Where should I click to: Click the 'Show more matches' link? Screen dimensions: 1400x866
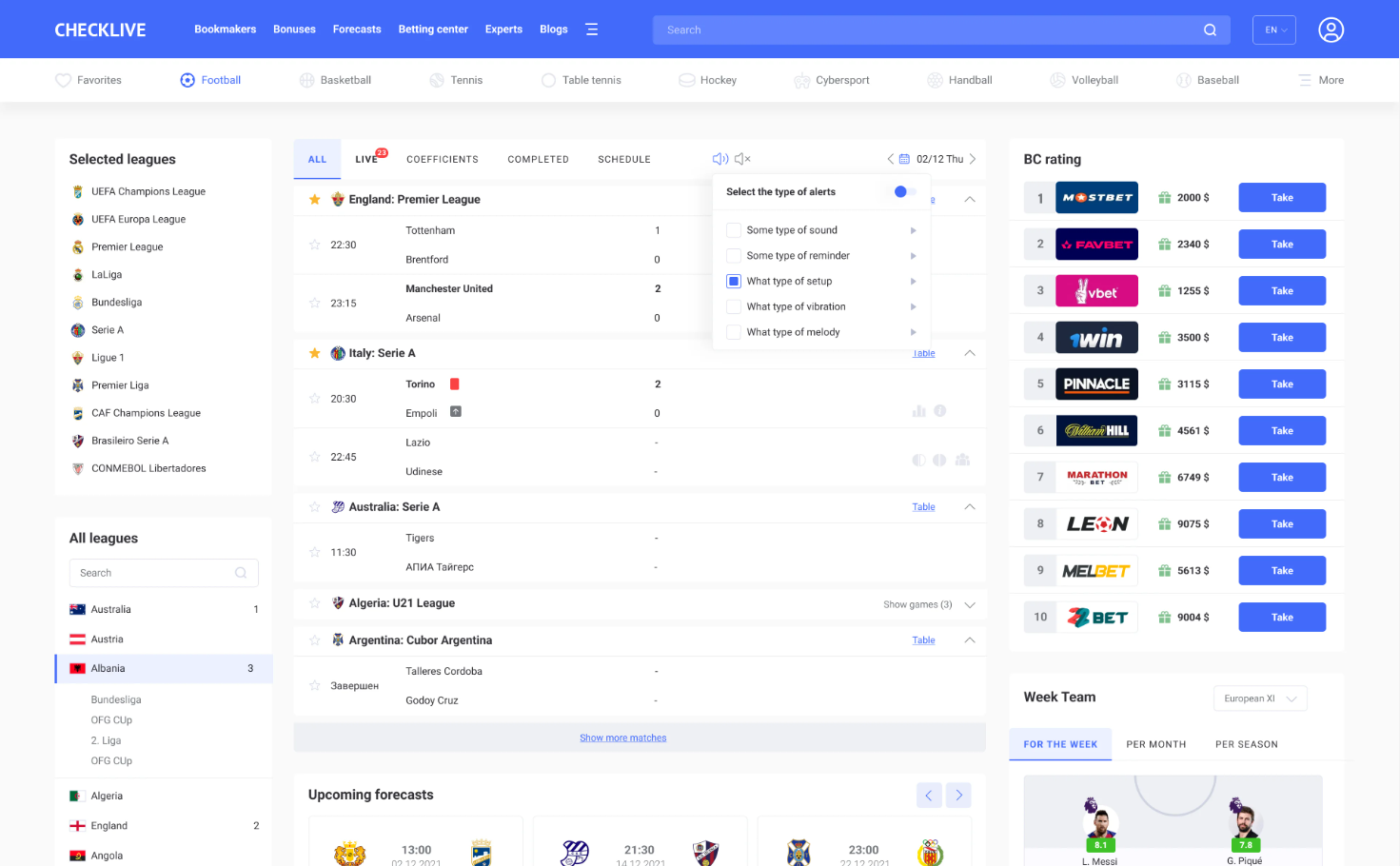pyautogui.click(x=623, y=738)
